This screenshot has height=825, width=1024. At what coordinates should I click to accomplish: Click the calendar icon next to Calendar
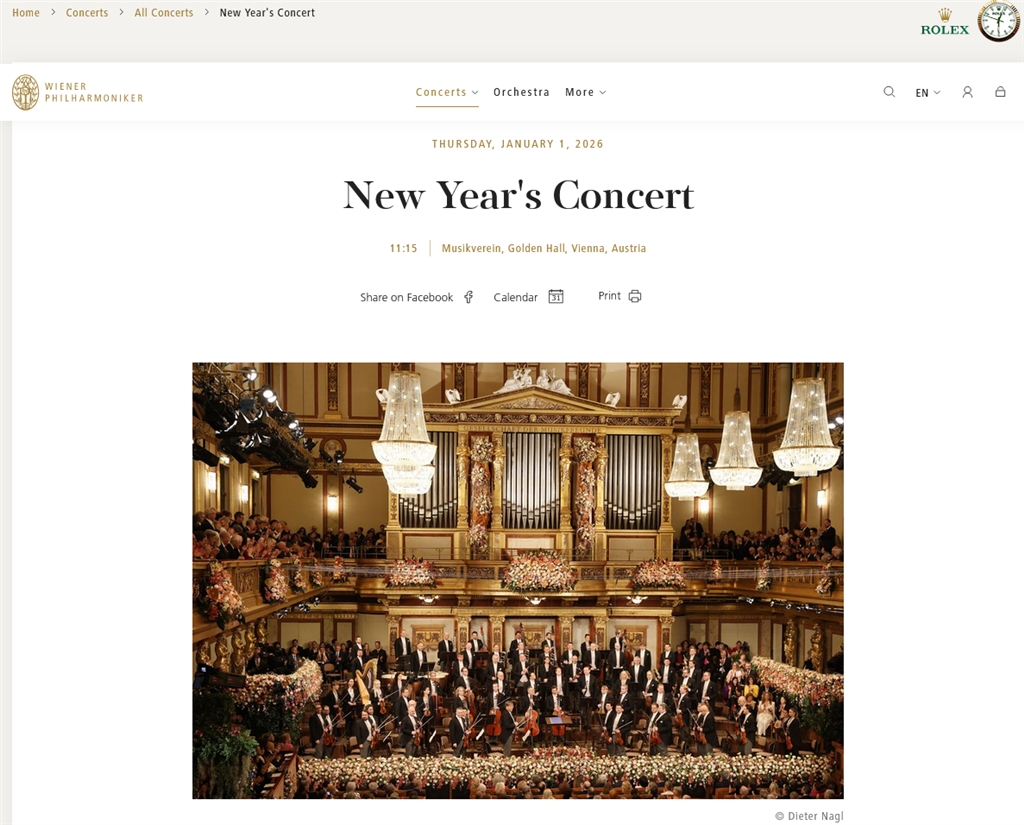click(x=556, y=297)
